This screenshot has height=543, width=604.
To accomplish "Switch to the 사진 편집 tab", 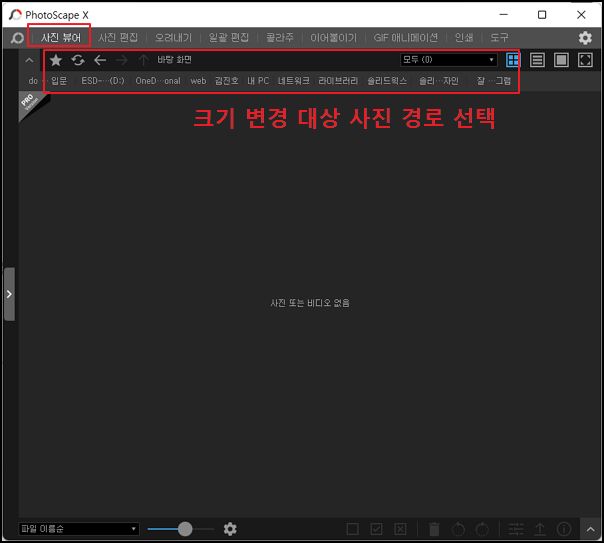I will coord(118,38).
